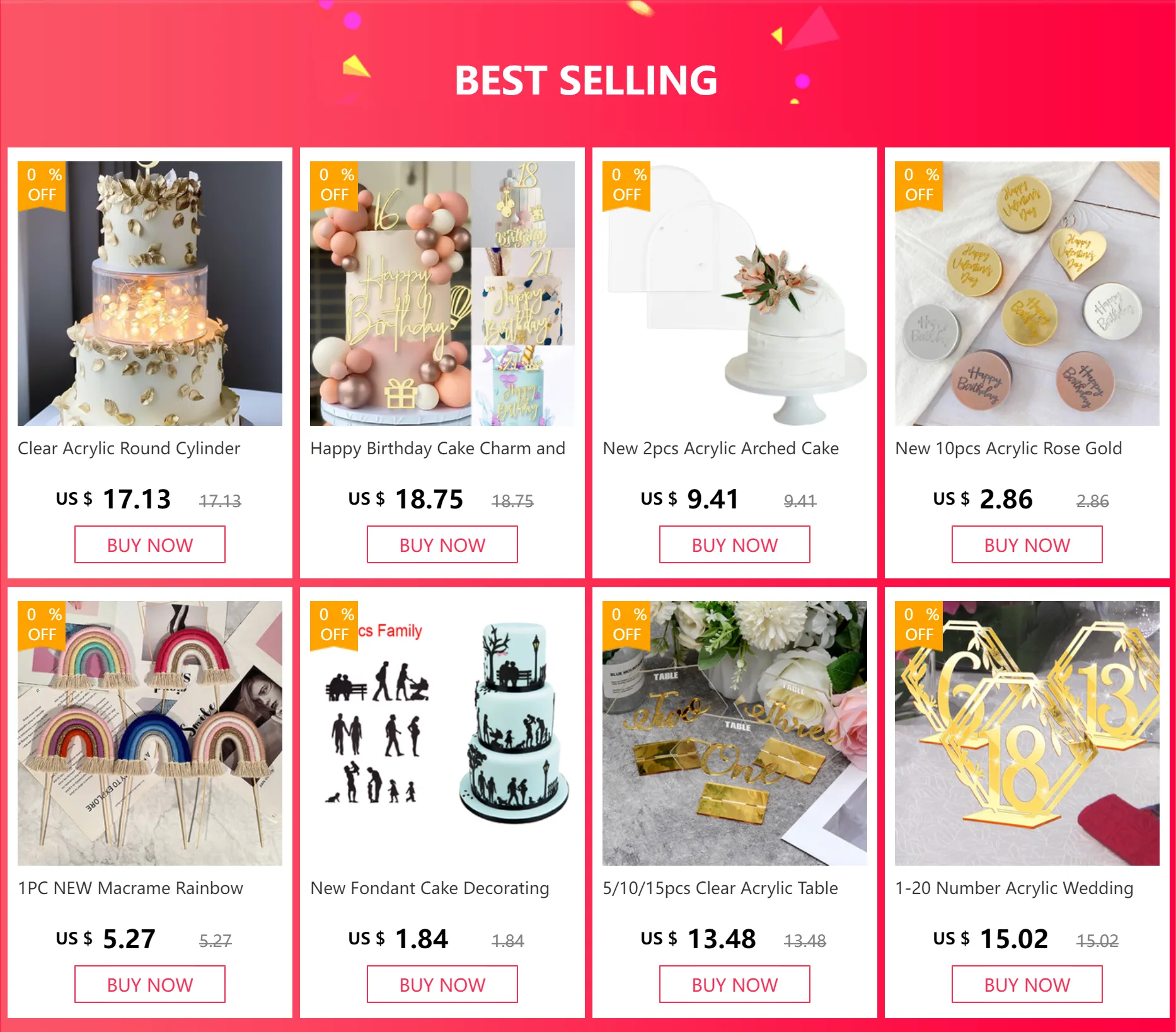Click the Macrame Rainbow product image
The width and height of the screenshot is (1176, 1032).
click(150, 733)
